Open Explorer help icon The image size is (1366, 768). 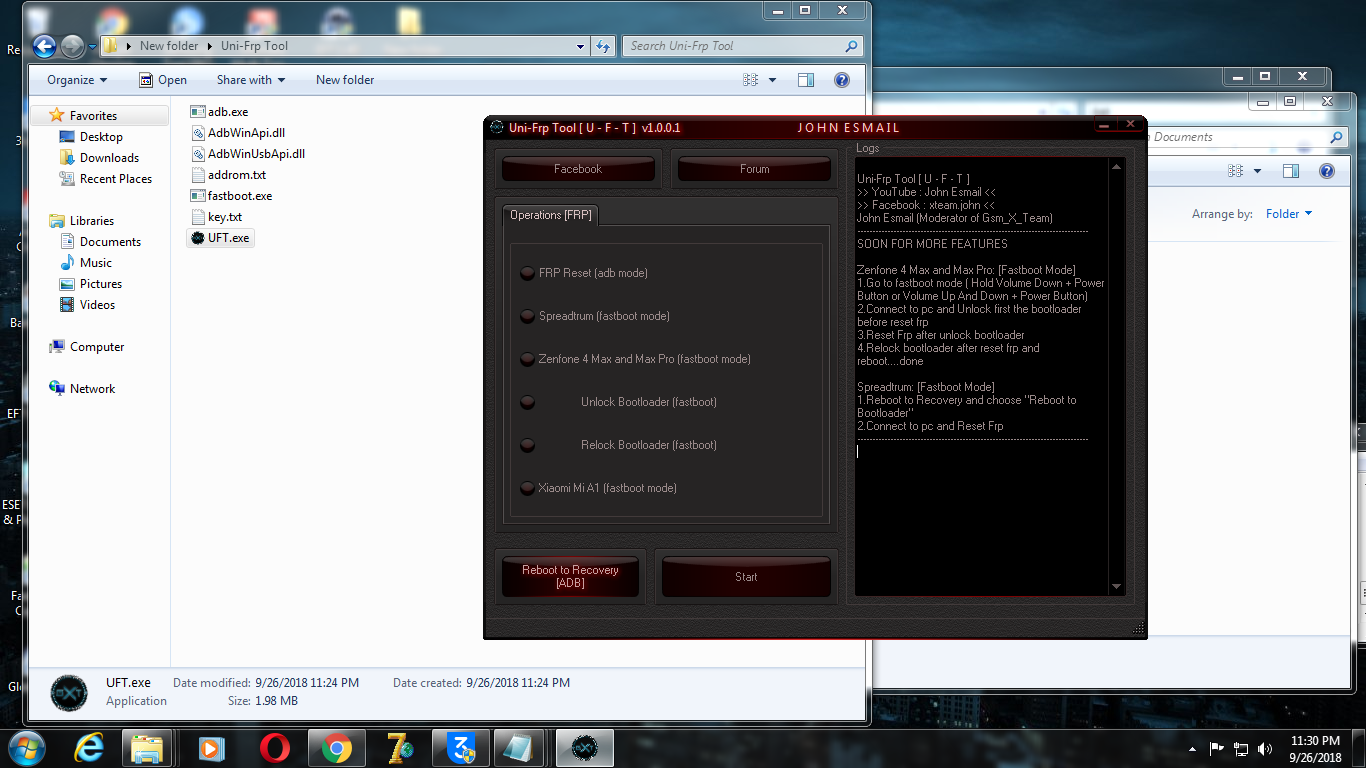pos(842,80)
